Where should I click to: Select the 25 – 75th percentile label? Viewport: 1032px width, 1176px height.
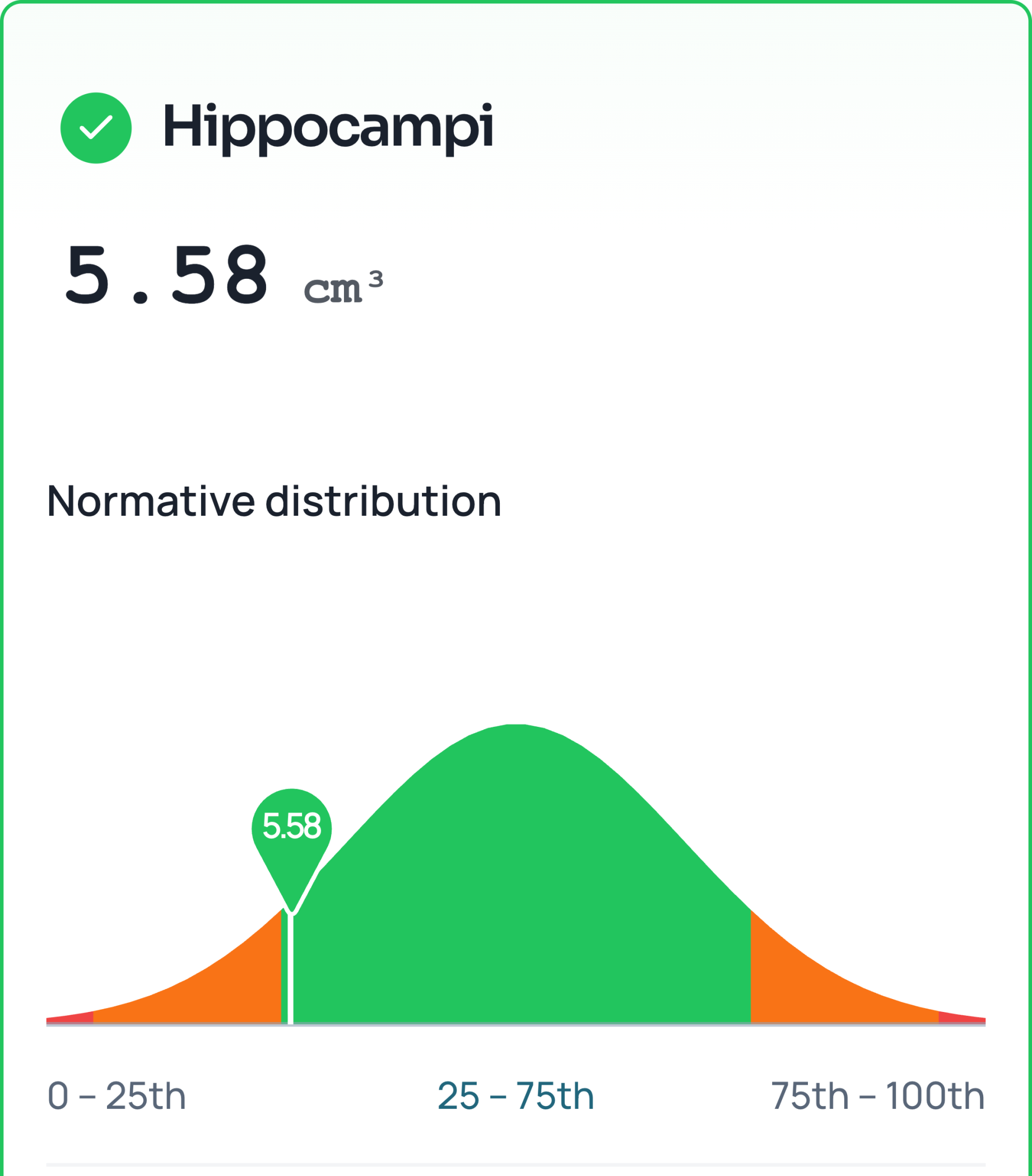pos(515,1095)
